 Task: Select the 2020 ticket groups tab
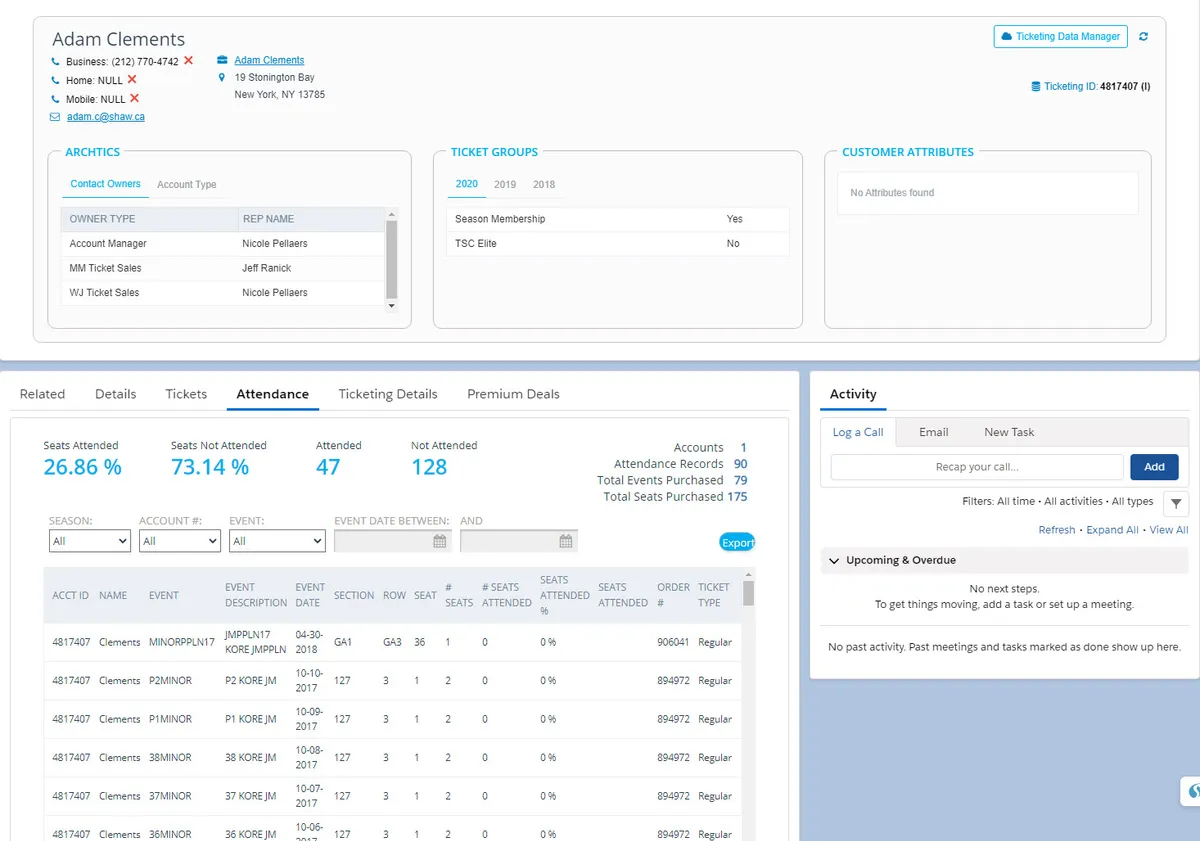(x=467, y=184)
